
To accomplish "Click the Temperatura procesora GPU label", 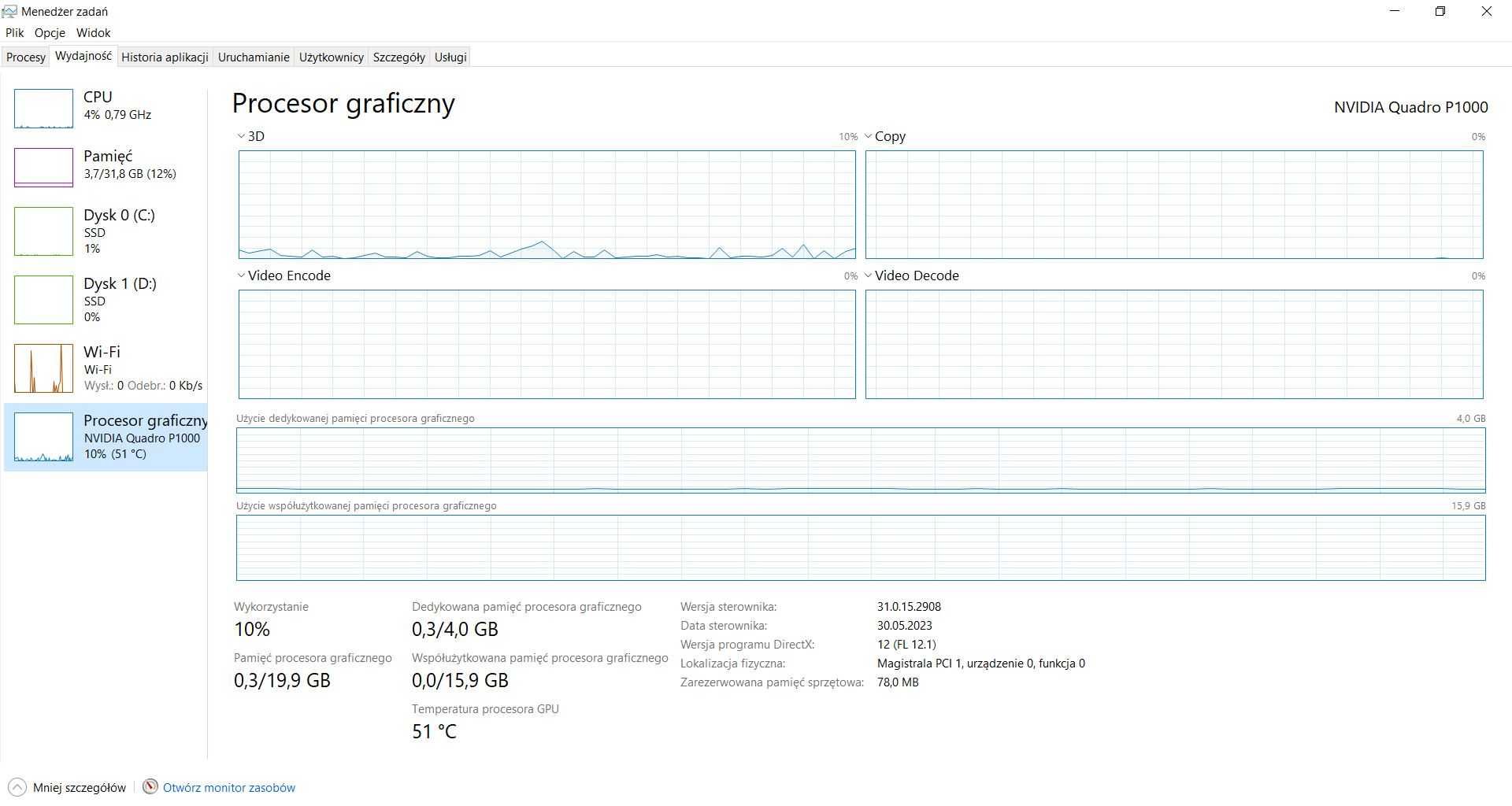I will click(x=485, y=709).
